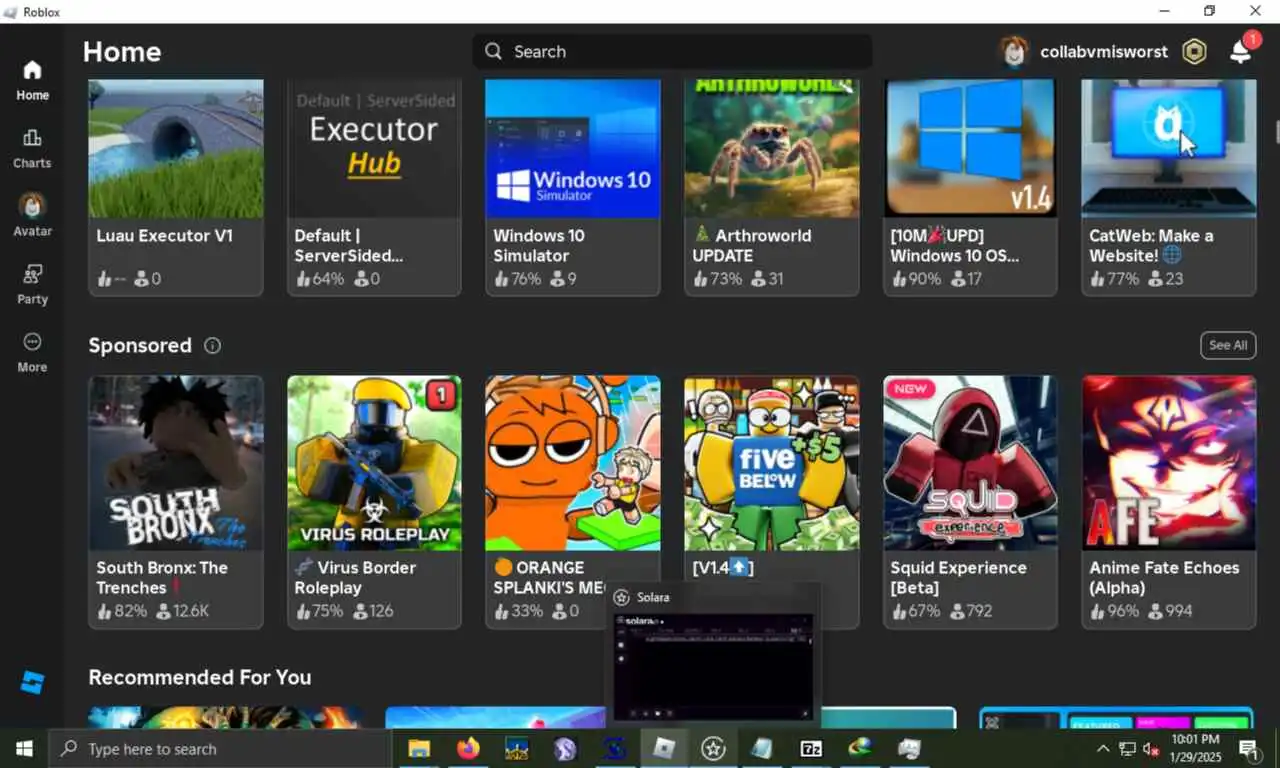The width and height of the screenshot is (1280, 768).
Task: Open the Avatar page in the sidebar
Action: pos(32,215)
